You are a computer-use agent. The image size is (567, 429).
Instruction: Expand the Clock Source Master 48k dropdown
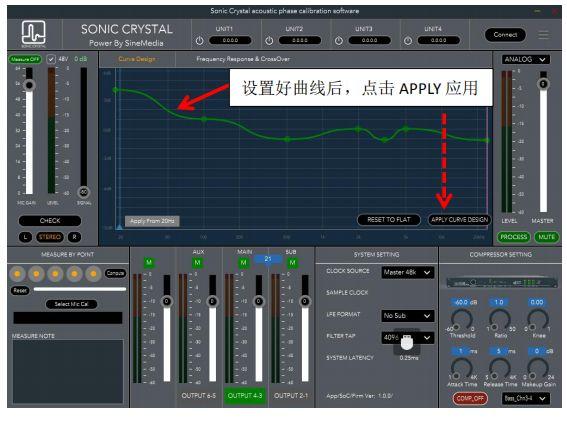click(x=408, y=272)
